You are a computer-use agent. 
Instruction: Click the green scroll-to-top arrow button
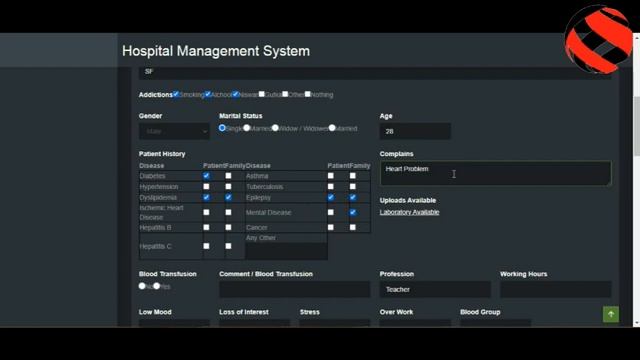[611, 314]
